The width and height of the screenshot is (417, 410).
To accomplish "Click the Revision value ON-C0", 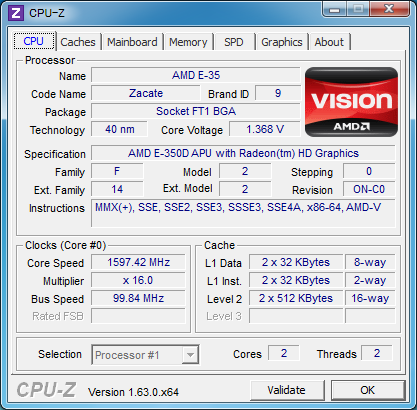I will pyautogui.click(x=369, y=189).
